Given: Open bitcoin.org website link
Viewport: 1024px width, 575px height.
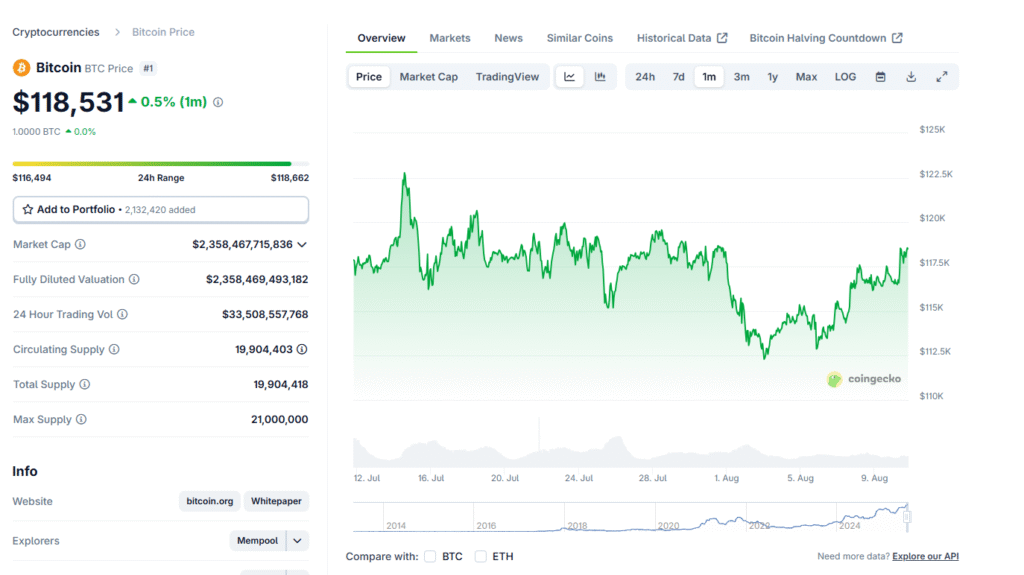Looking at the screenshot, I should tap(210, 501).
